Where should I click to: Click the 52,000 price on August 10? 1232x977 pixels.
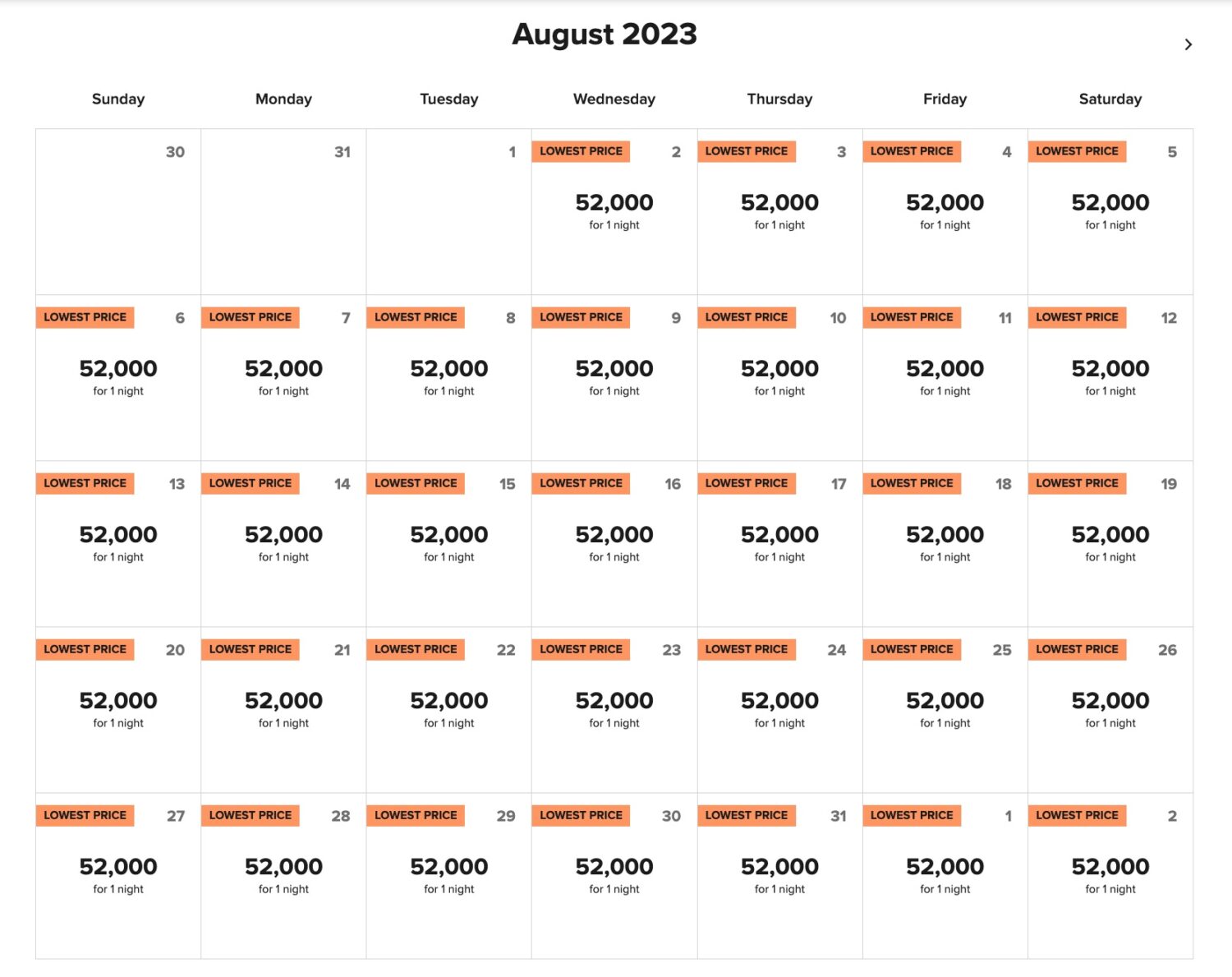(779, 369)
